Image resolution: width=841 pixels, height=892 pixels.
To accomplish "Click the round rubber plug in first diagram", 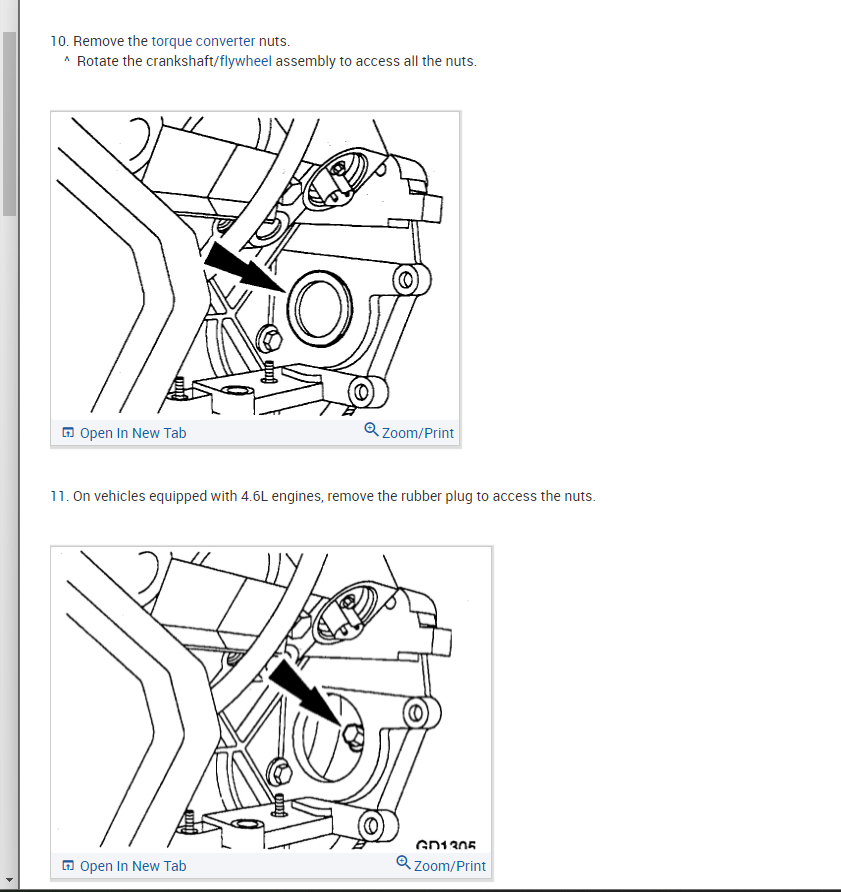I will point(319,308).
